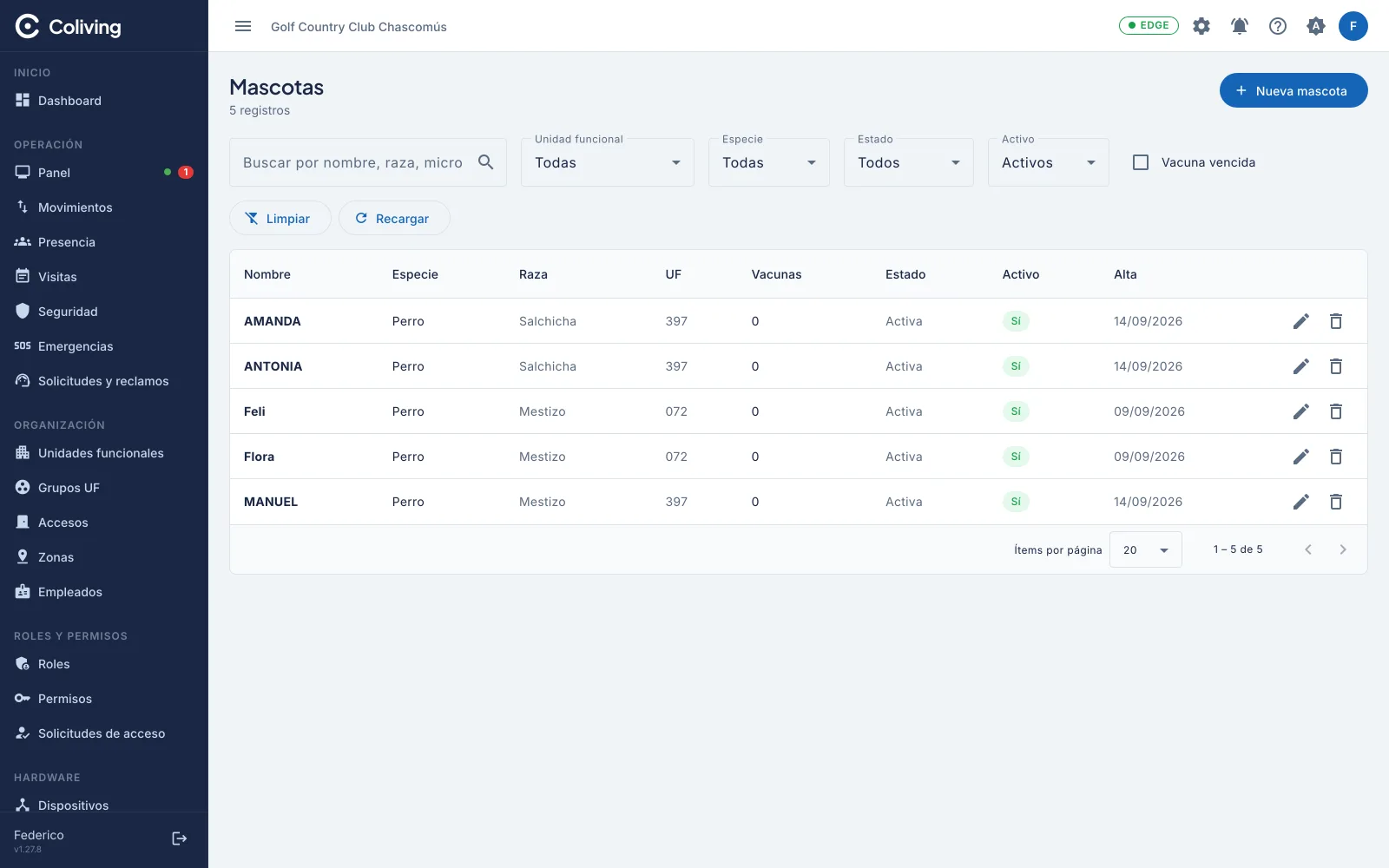
Task: Delete MANUEL row trash icon
Action: 1336,502
